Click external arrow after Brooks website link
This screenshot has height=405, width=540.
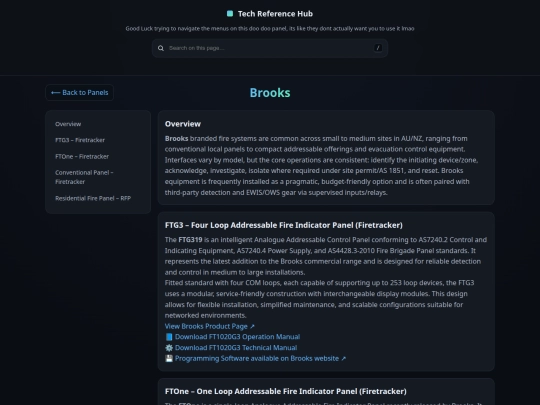pos(343,359)
